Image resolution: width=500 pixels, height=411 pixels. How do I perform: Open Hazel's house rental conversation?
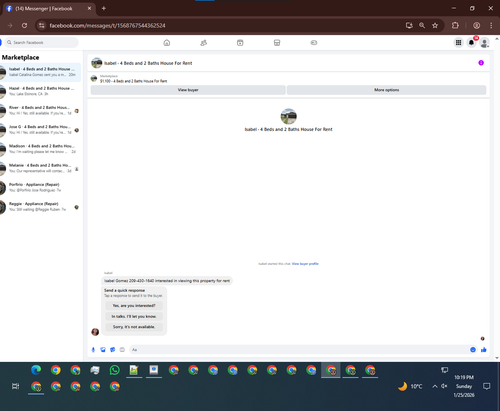click(40, 91)
